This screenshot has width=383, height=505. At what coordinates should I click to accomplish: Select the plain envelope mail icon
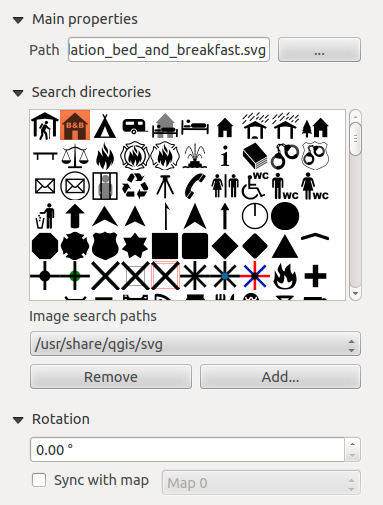click(45, 186)
